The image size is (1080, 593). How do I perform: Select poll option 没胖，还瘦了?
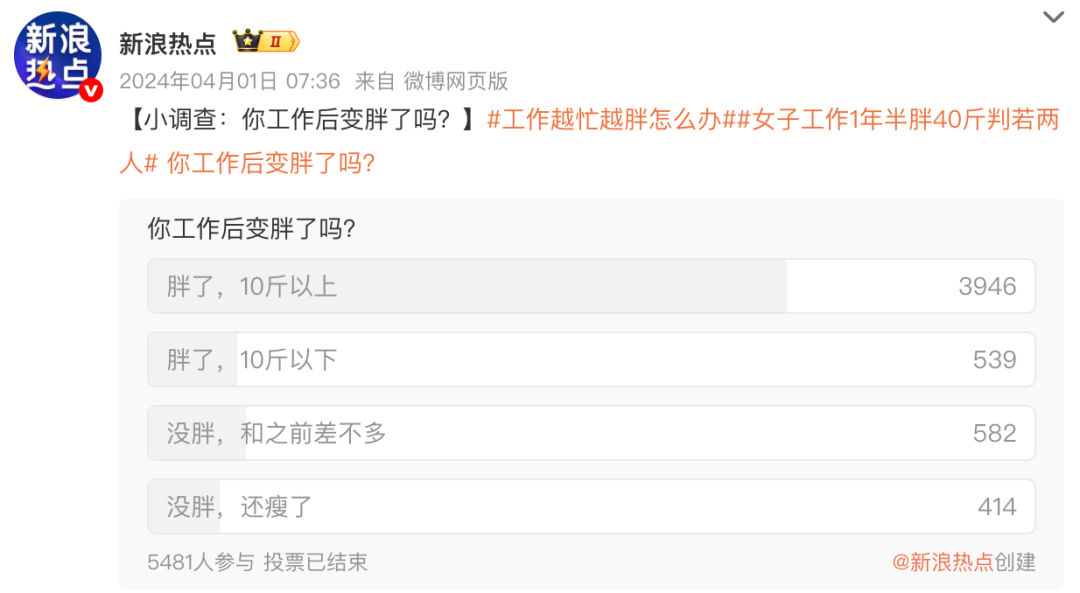click(x=591, y=507)
